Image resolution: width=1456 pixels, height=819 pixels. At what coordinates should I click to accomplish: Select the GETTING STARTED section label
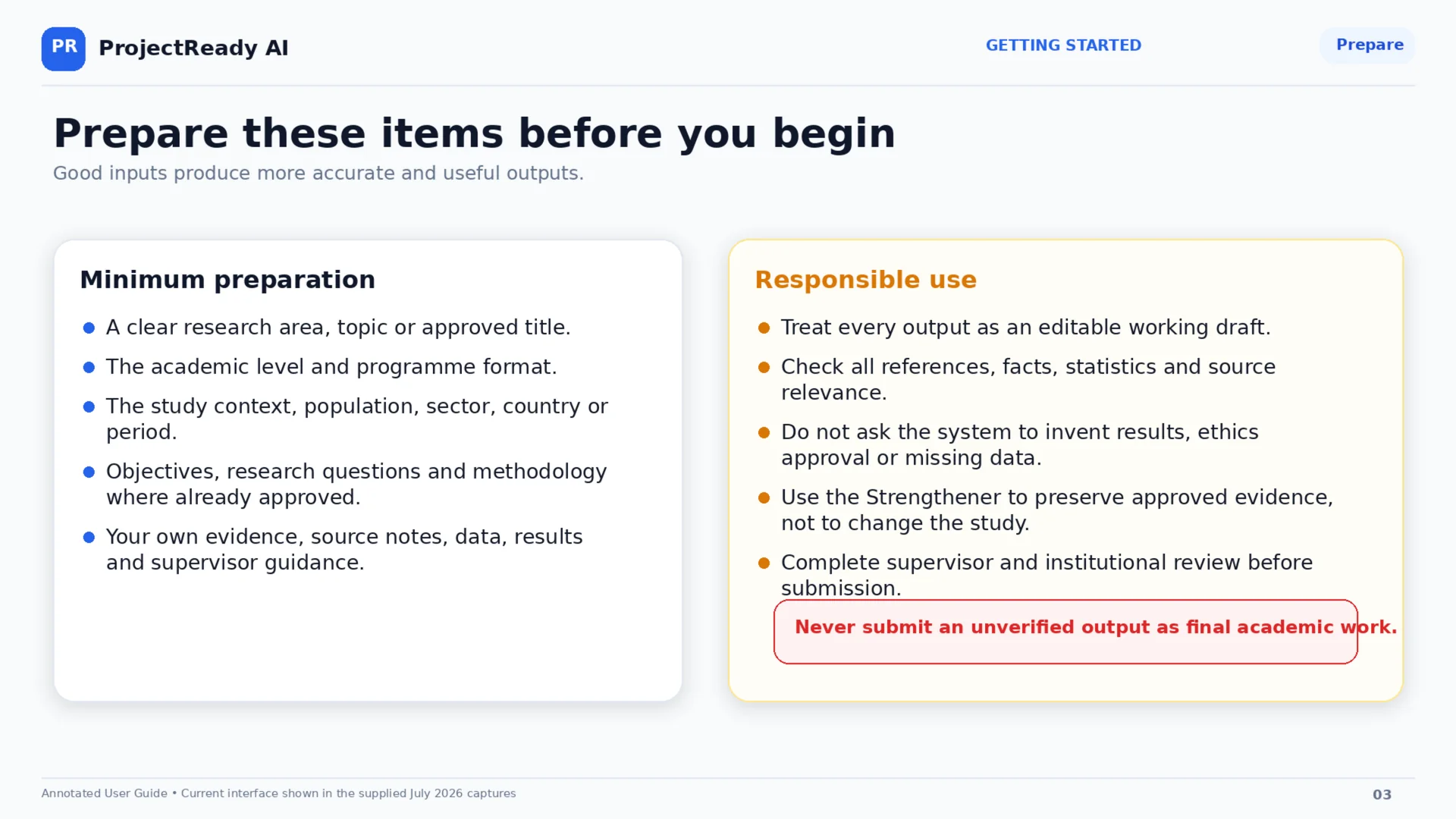coord(1063,45)
